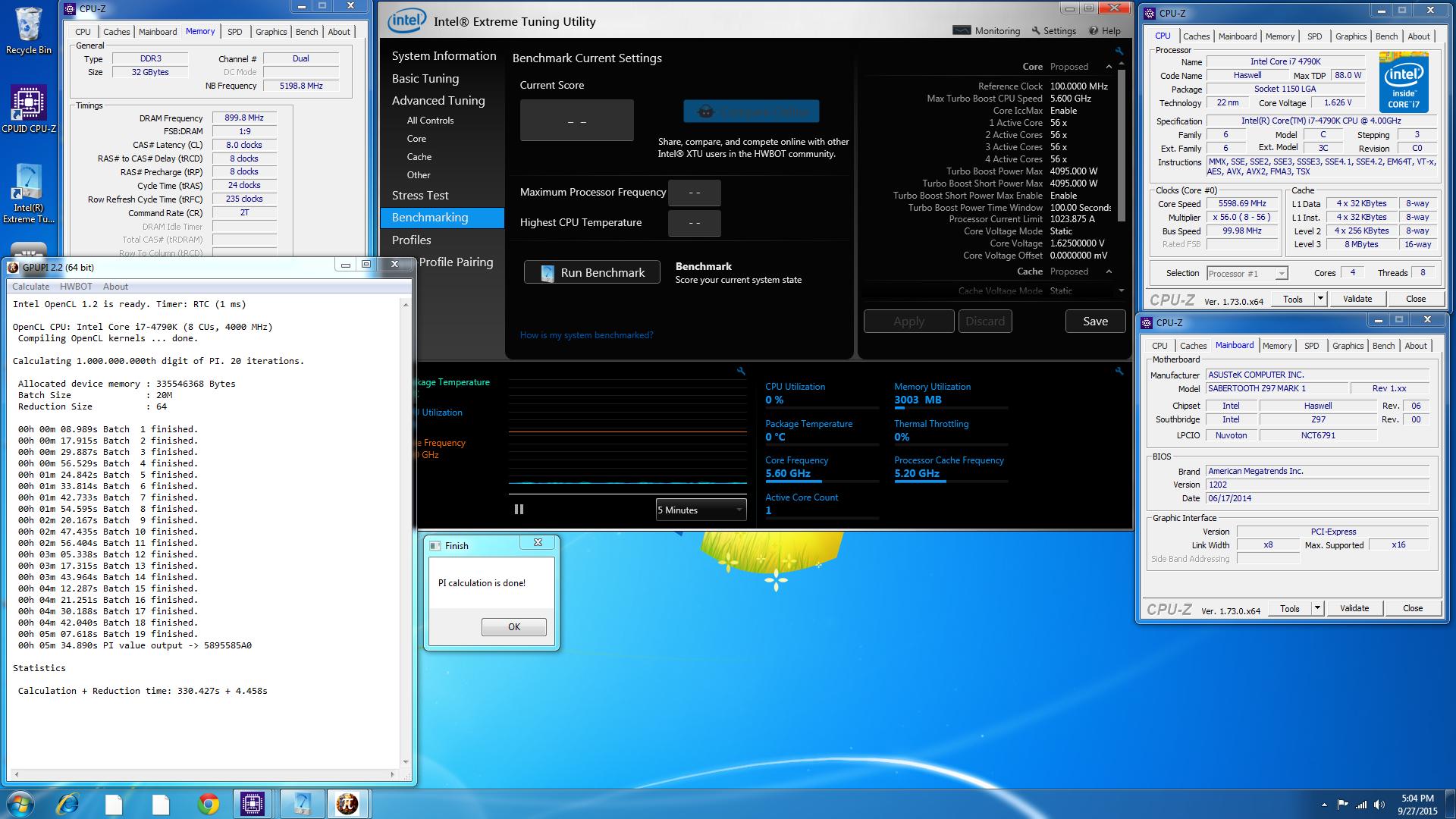
Task: Open HWBOT menu in GPUPI
Action: (76, 287)
